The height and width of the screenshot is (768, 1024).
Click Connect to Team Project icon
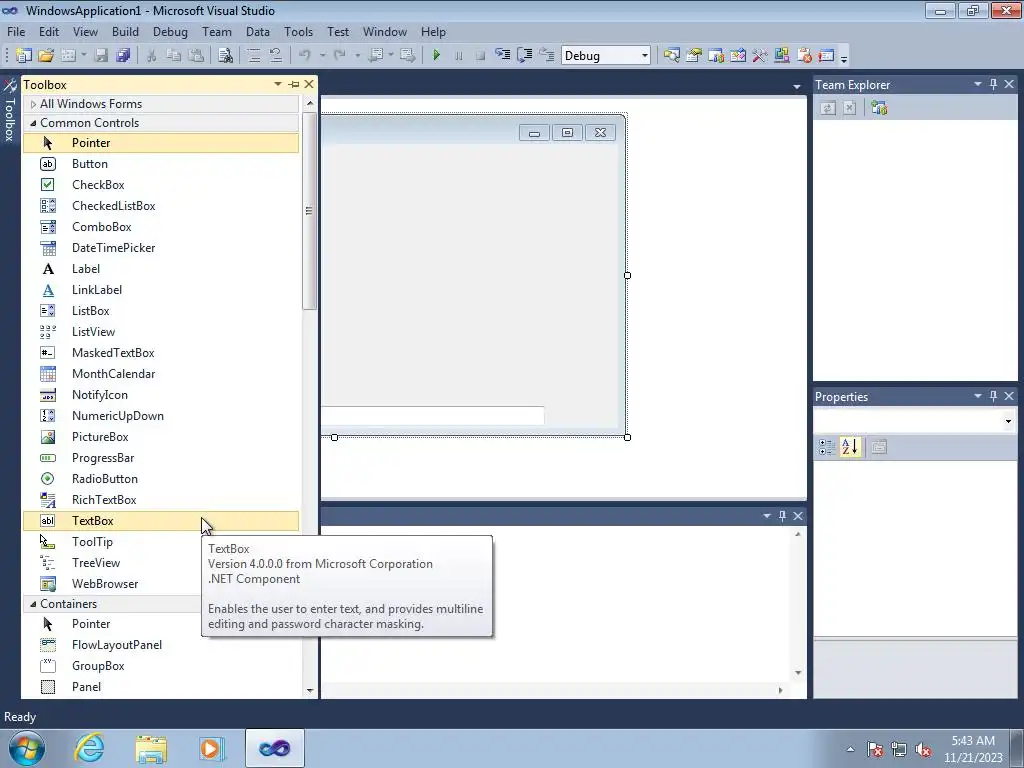point(879,108)
